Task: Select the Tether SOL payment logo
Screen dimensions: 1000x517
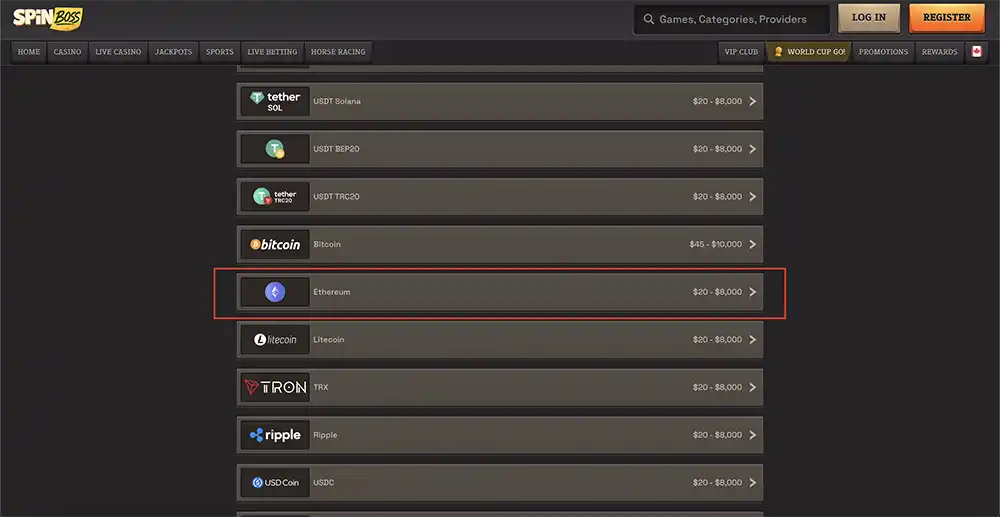Action: tap(275, 101)
